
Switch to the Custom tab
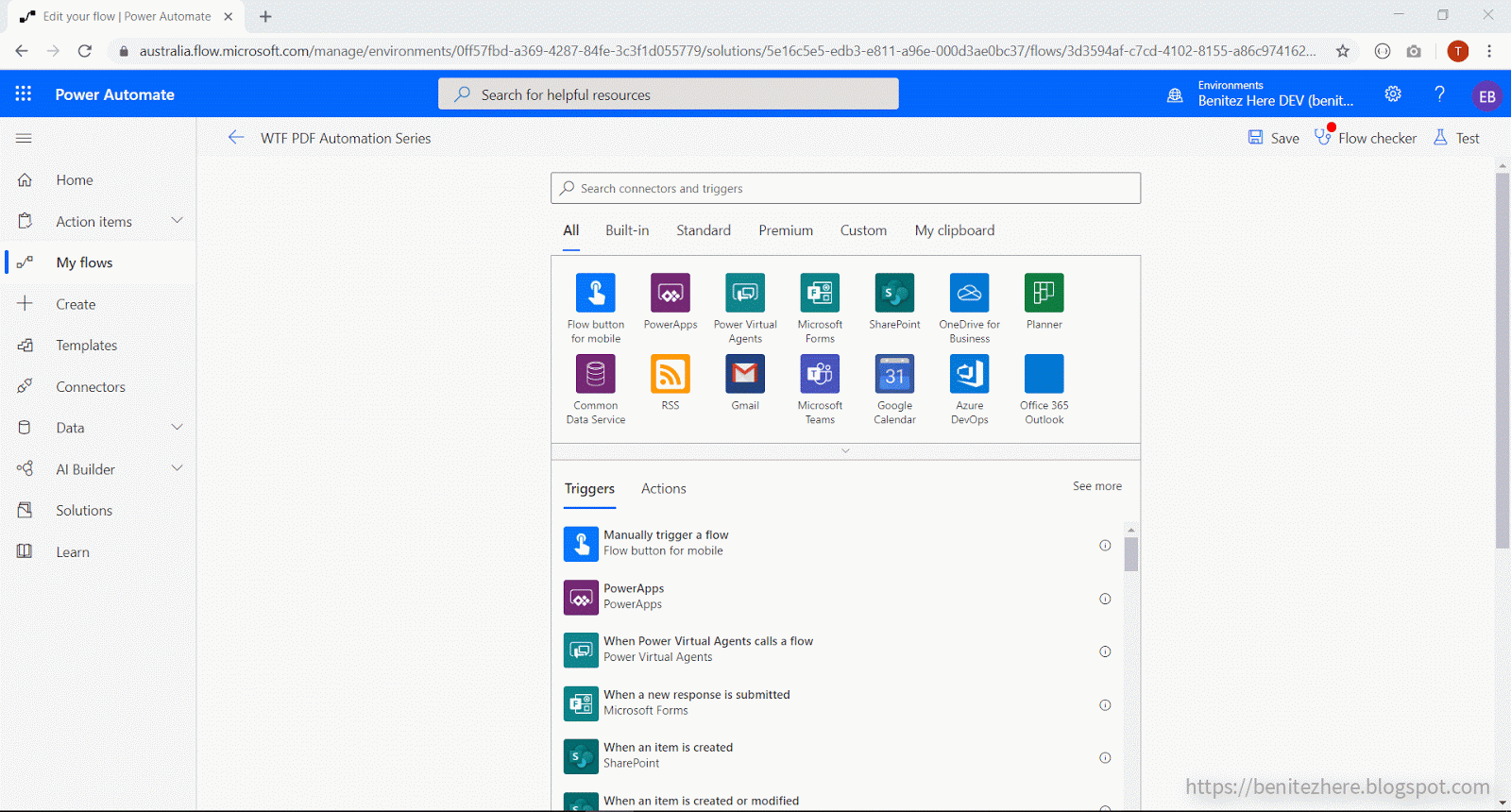[x=863, y=230]
